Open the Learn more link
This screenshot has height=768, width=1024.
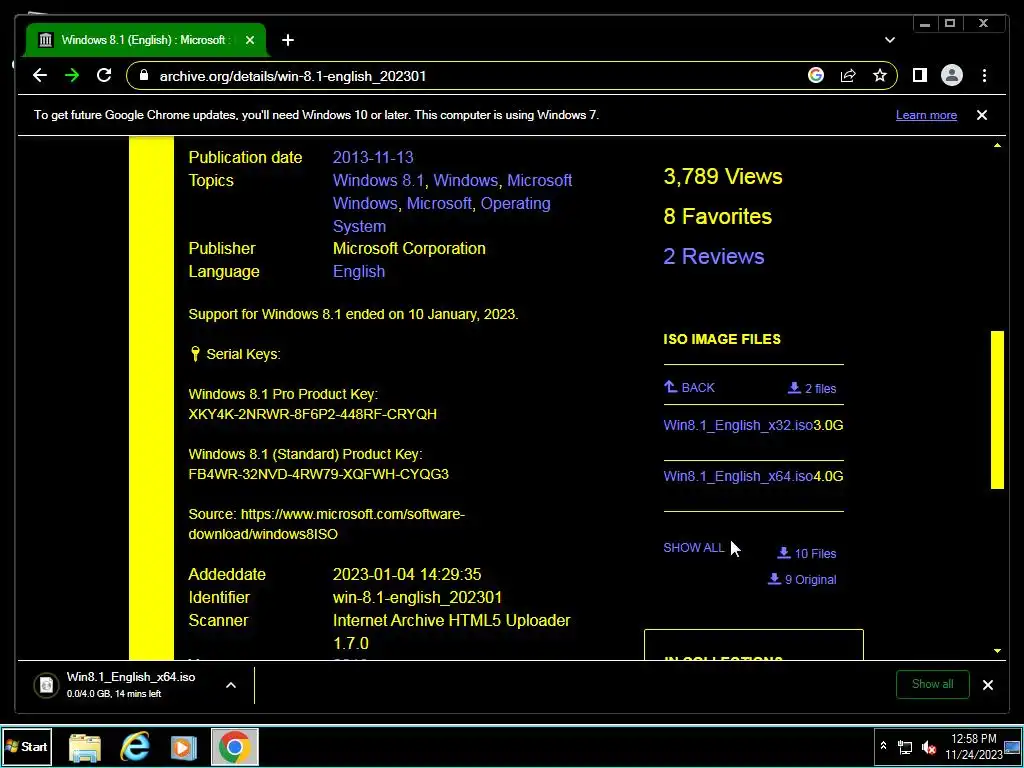[x=926, y=115]
